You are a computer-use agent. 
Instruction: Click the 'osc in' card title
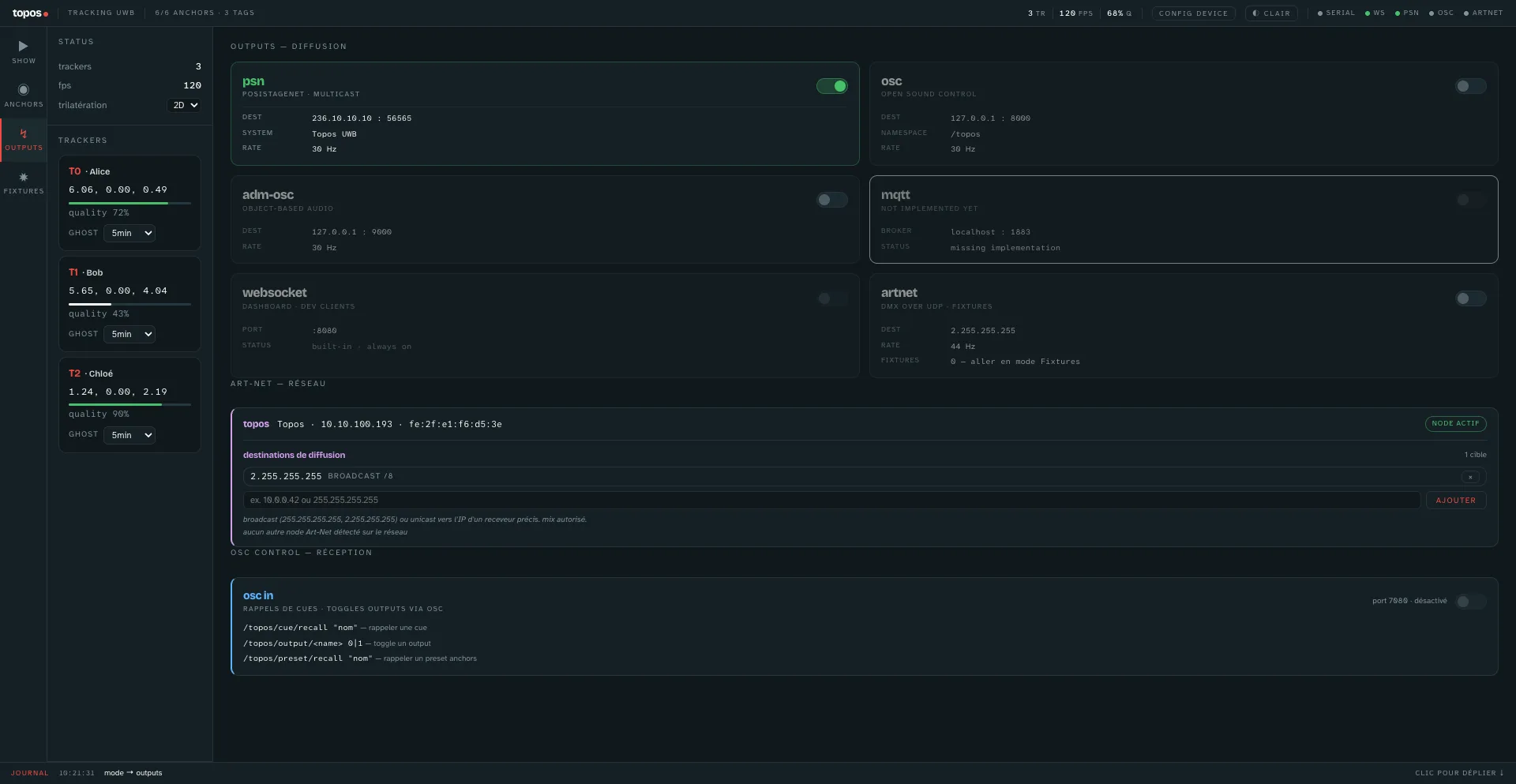(x=258, y=596)
